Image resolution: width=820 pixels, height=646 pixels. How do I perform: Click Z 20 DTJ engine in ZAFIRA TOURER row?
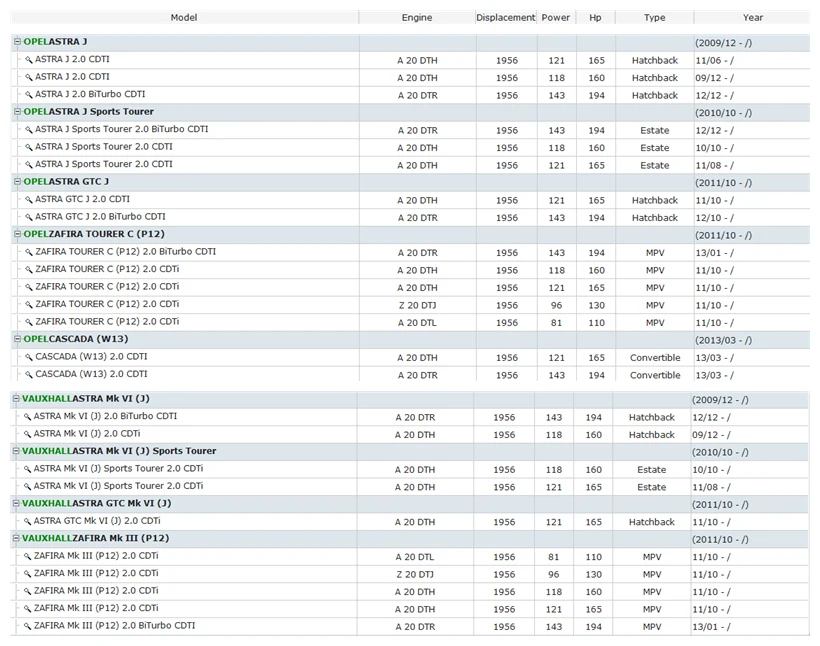point(417,305)
